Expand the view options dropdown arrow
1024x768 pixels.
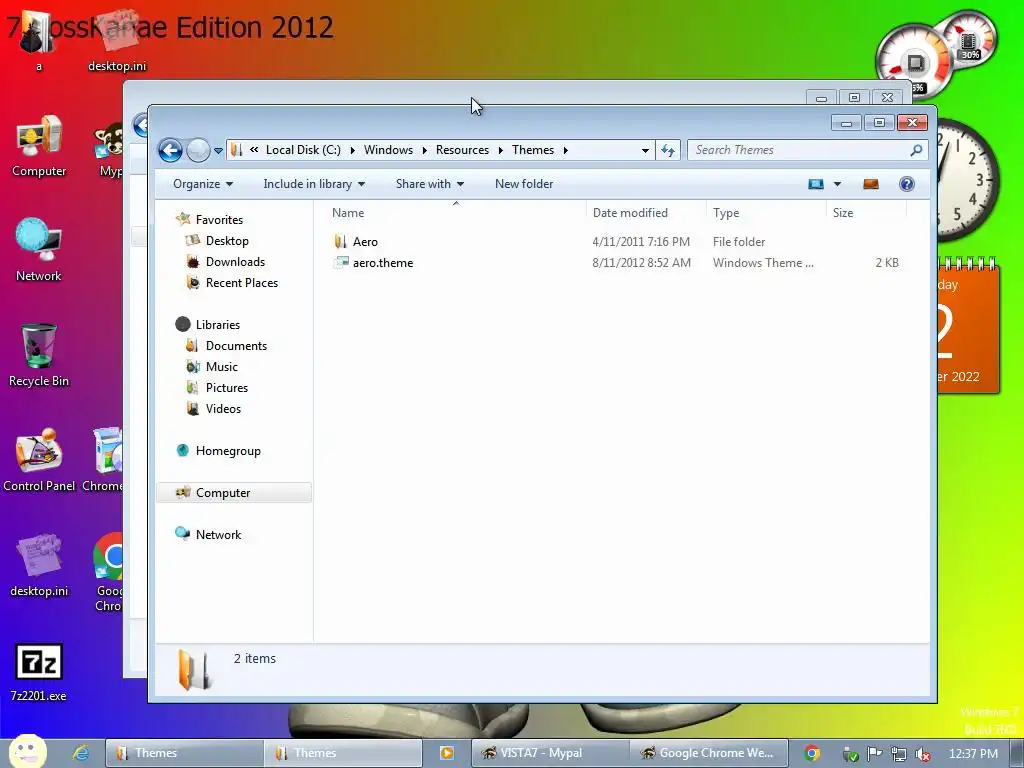[837, 184]
